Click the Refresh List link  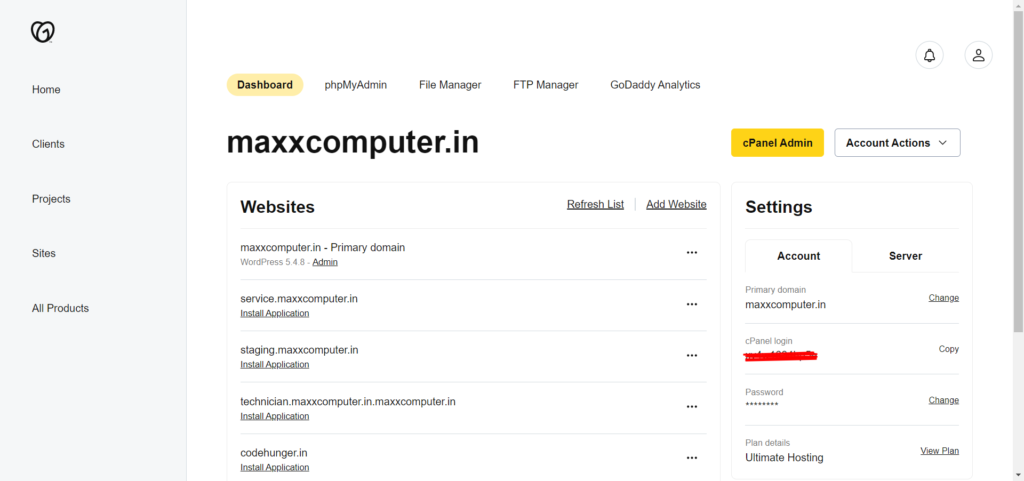point(596,204)
